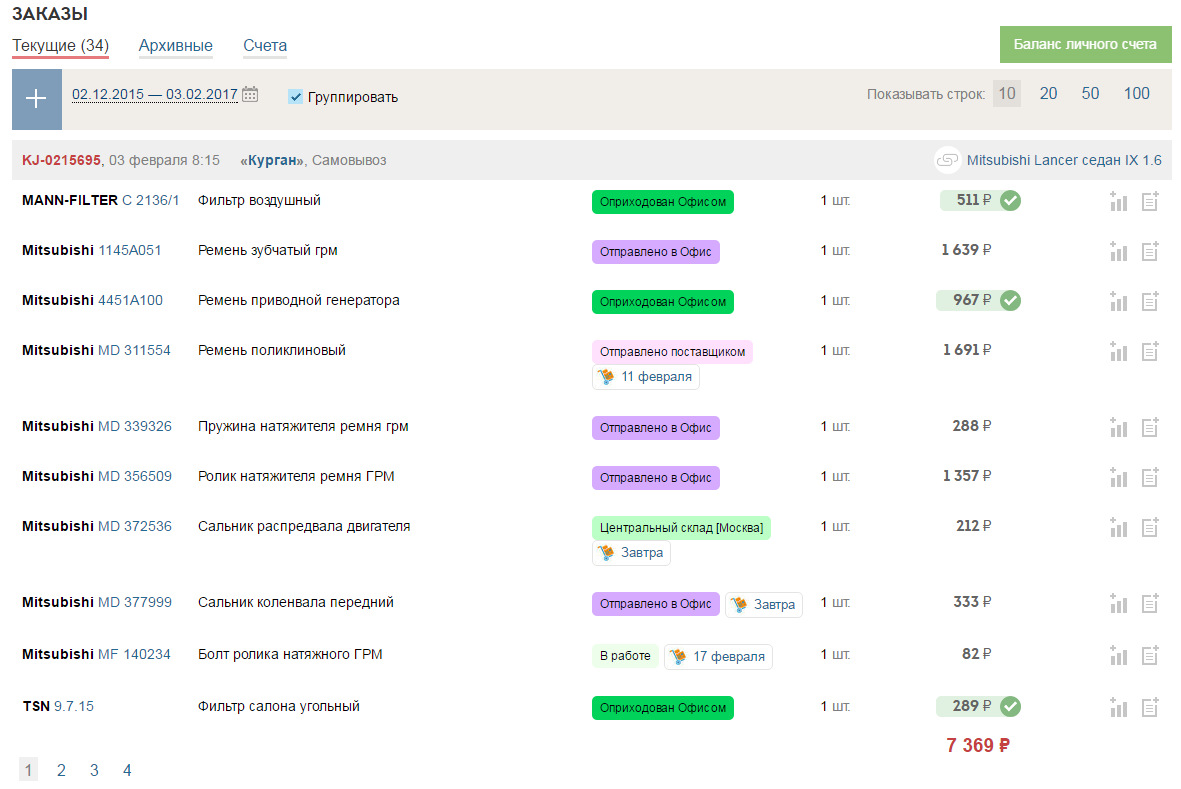Click note icon for MD 311554 row
The image size is (1181, 789).
coord(1150,352)
